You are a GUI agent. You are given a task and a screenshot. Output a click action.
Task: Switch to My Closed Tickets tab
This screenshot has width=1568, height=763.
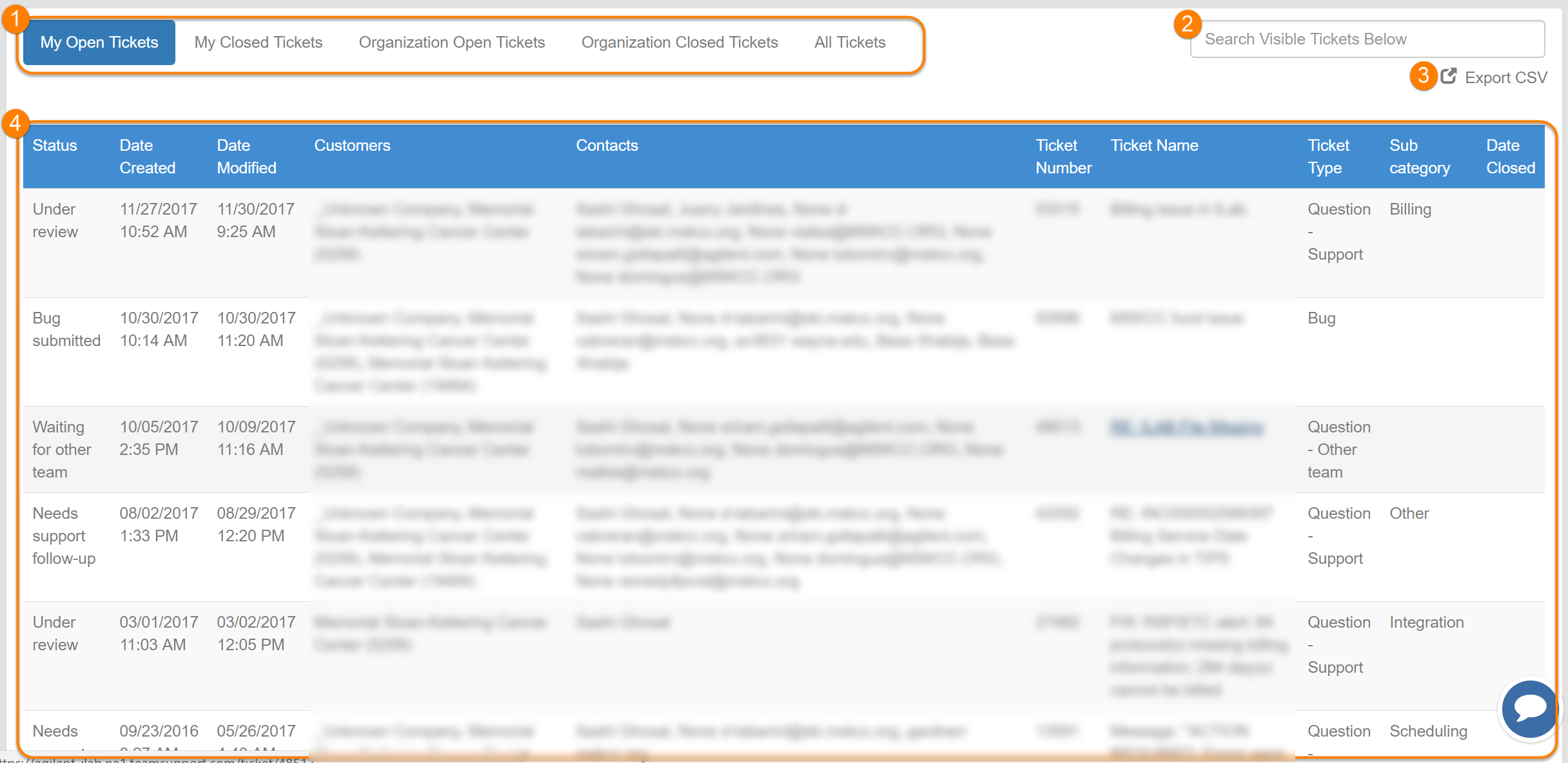point(258,43)
